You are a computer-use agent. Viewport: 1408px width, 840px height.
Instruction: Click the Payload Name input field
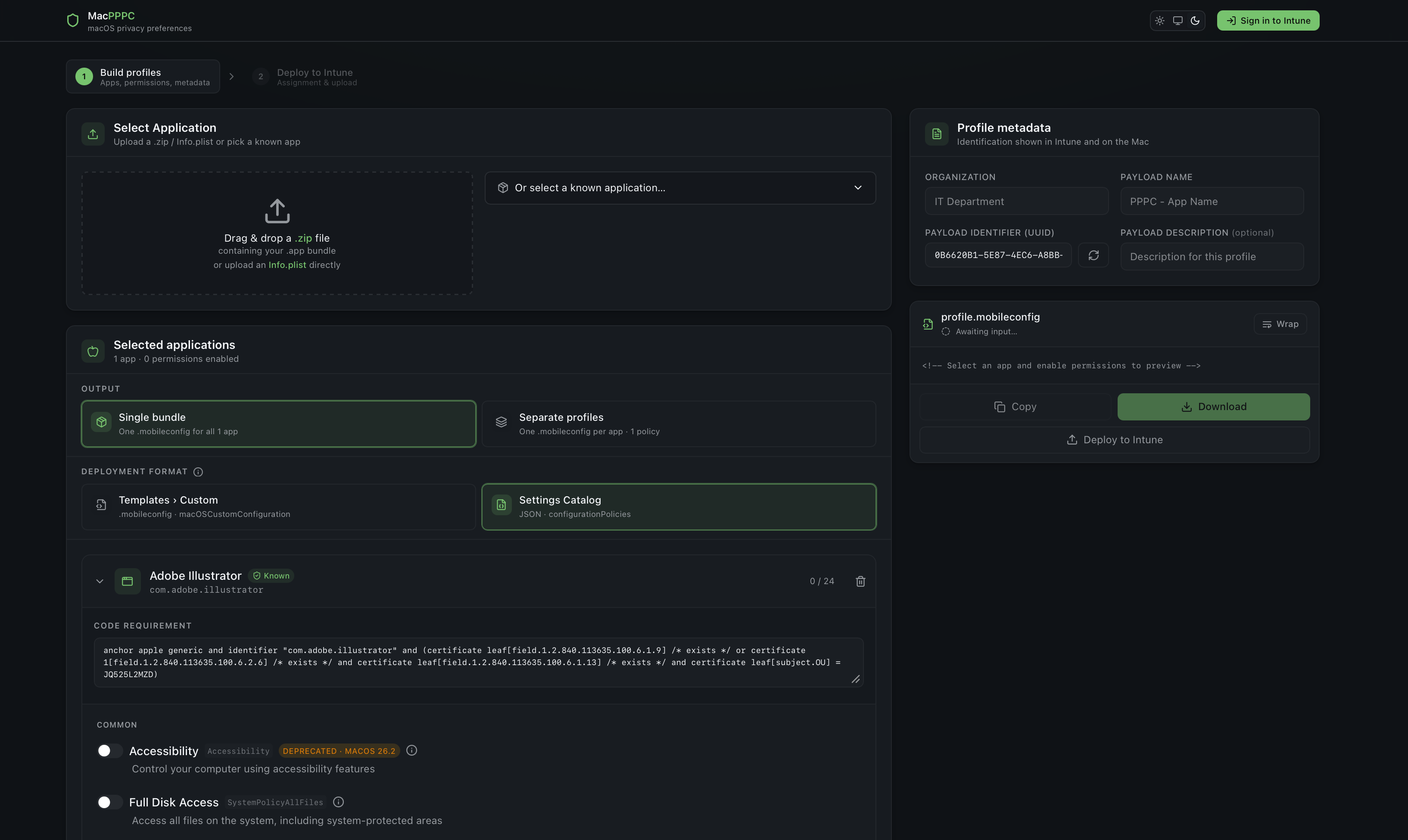click(1212, 202)
